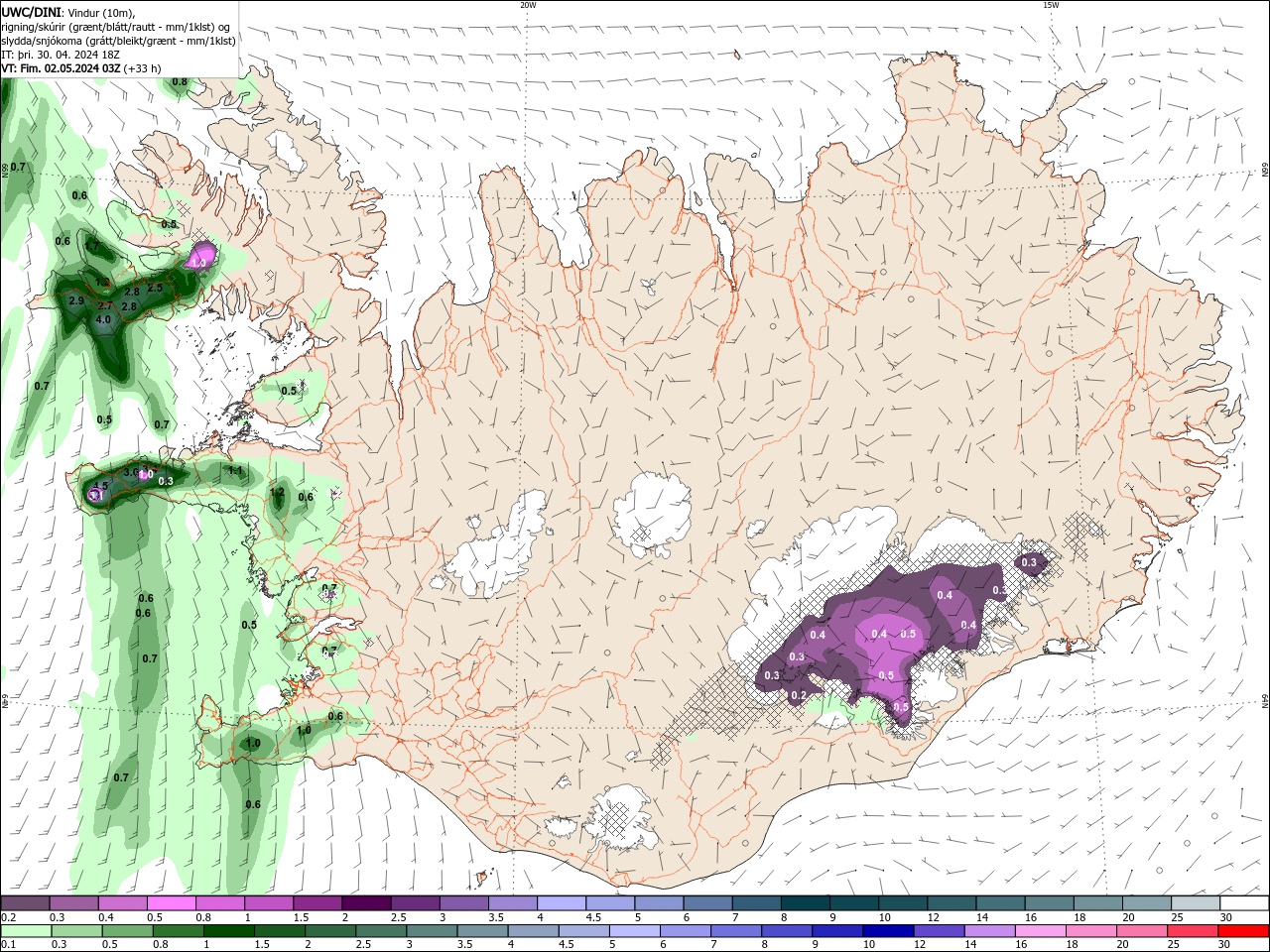Viewport: 1270px width, 952px height.
Task: Click the '0.8' rainfall value near the top-left corner
Action: pos(180,81)
